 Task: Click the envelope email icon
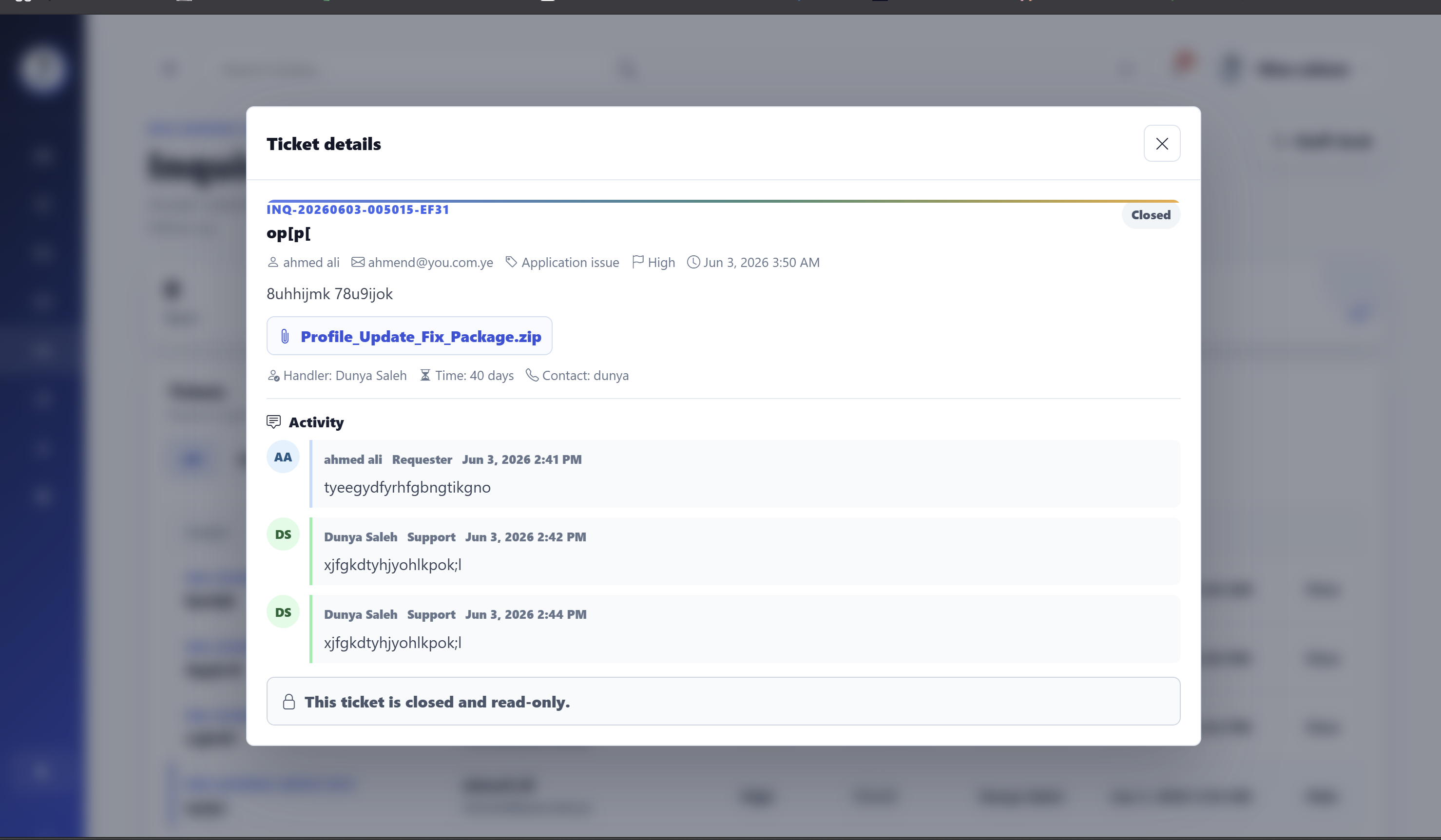coord(357,262)
